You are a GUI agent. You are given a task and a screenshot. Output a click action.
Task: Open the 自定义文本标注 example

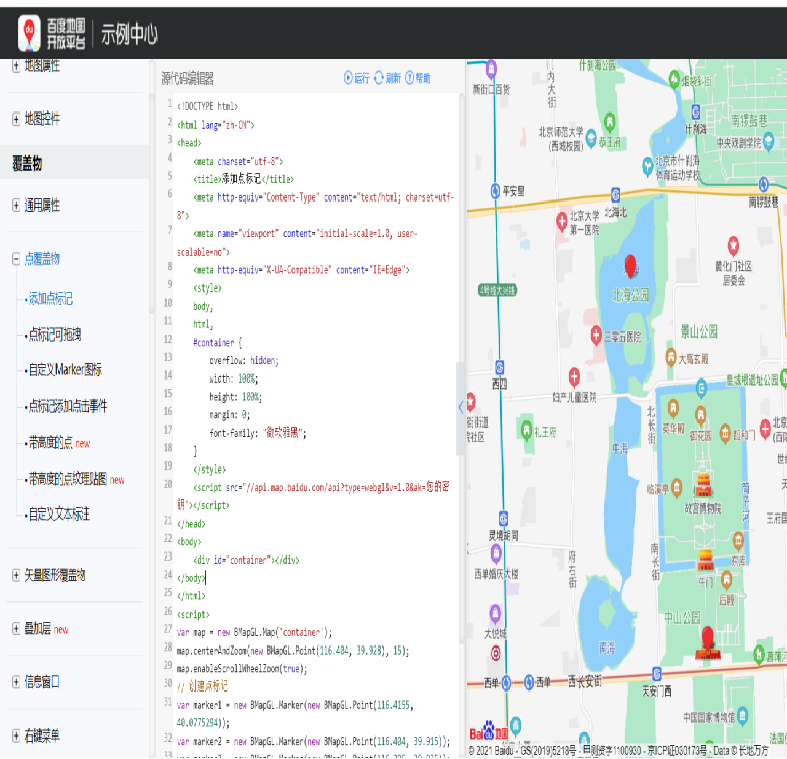(59, 514)
